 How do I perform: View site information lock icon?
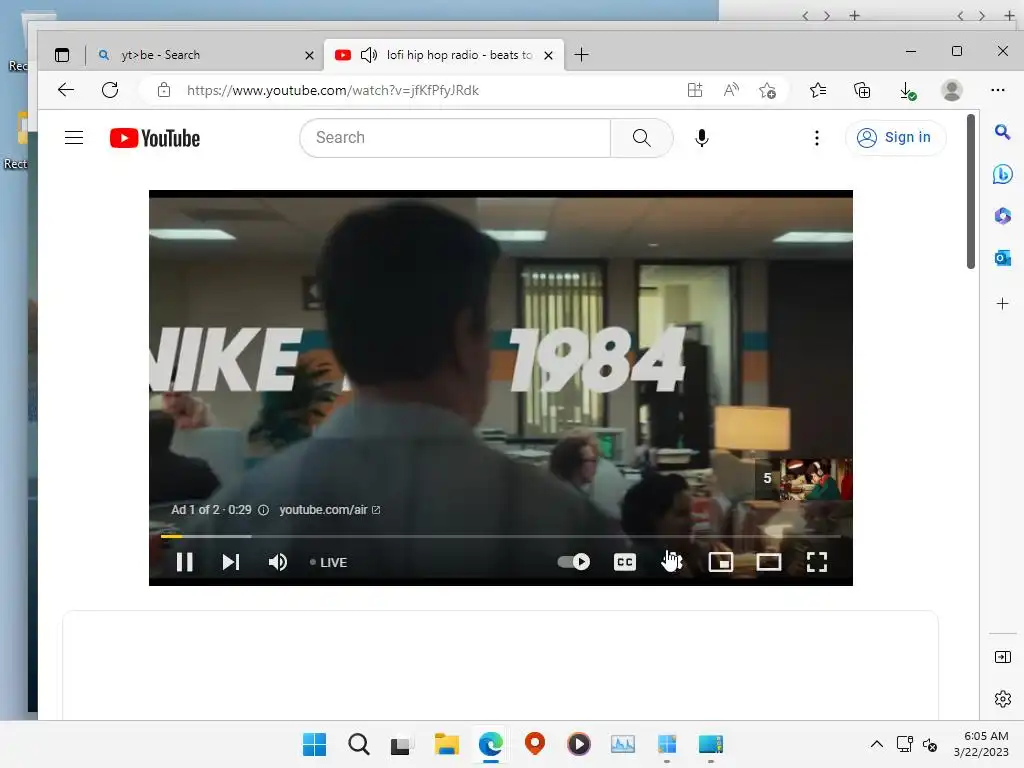(164, 90)
